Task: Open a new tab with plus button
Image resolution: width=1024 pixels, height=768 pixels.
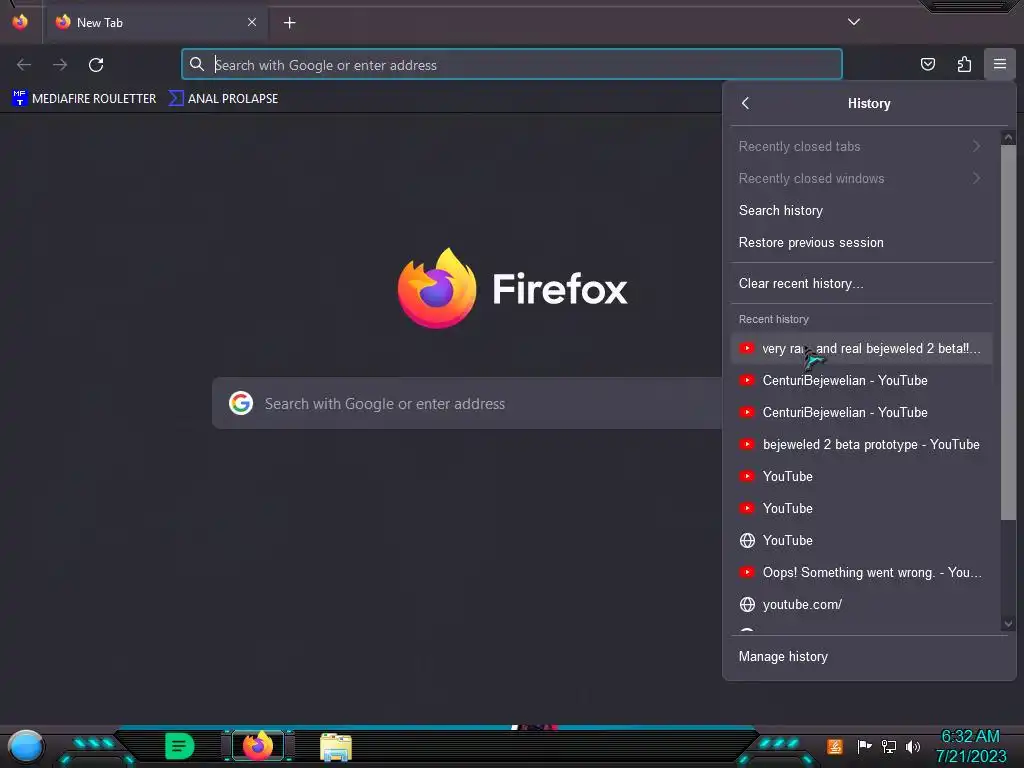Action: click(x=289, y=23)
